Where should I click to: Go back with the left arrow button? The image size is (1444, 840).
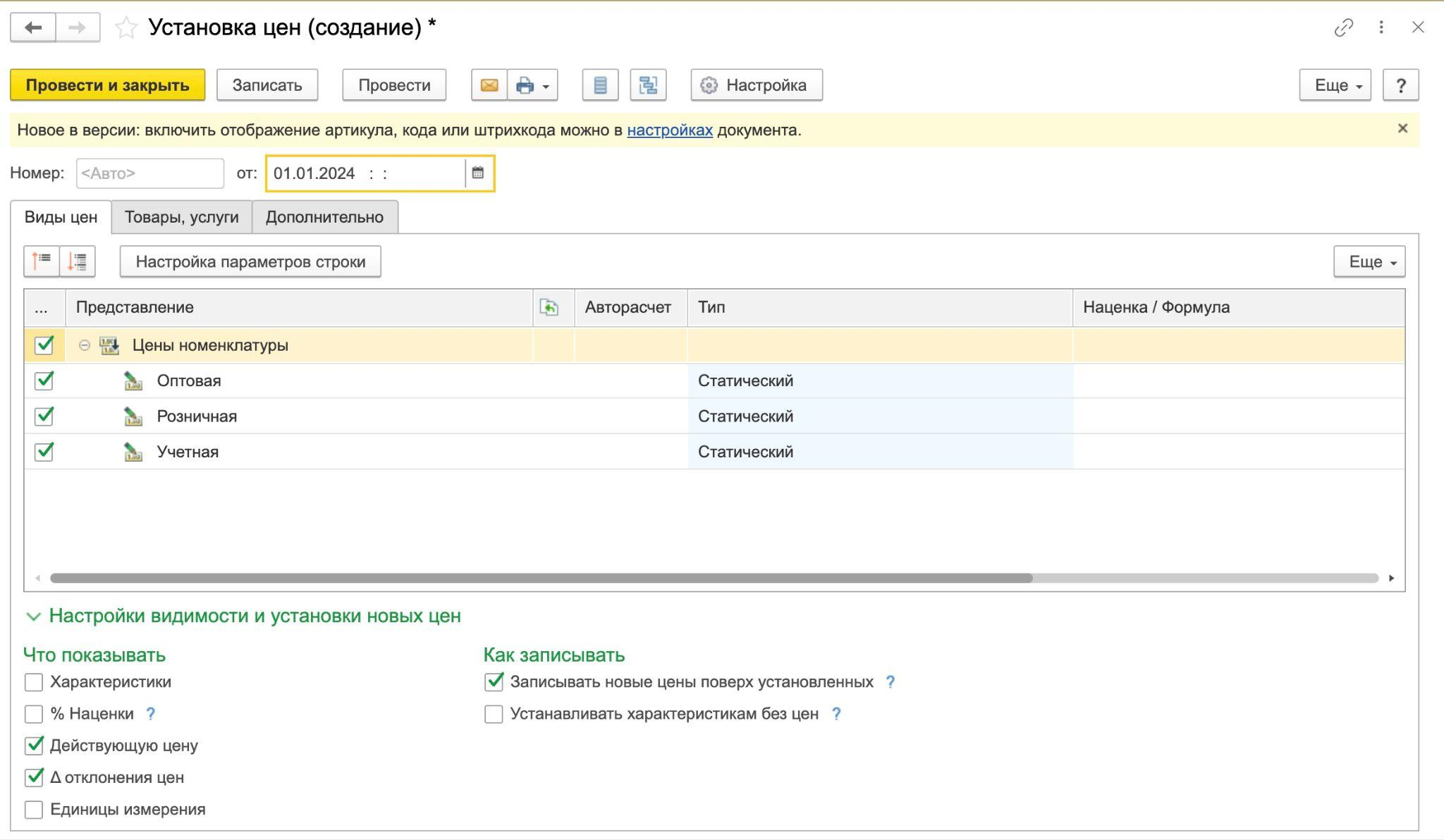(x=33, y=27)
